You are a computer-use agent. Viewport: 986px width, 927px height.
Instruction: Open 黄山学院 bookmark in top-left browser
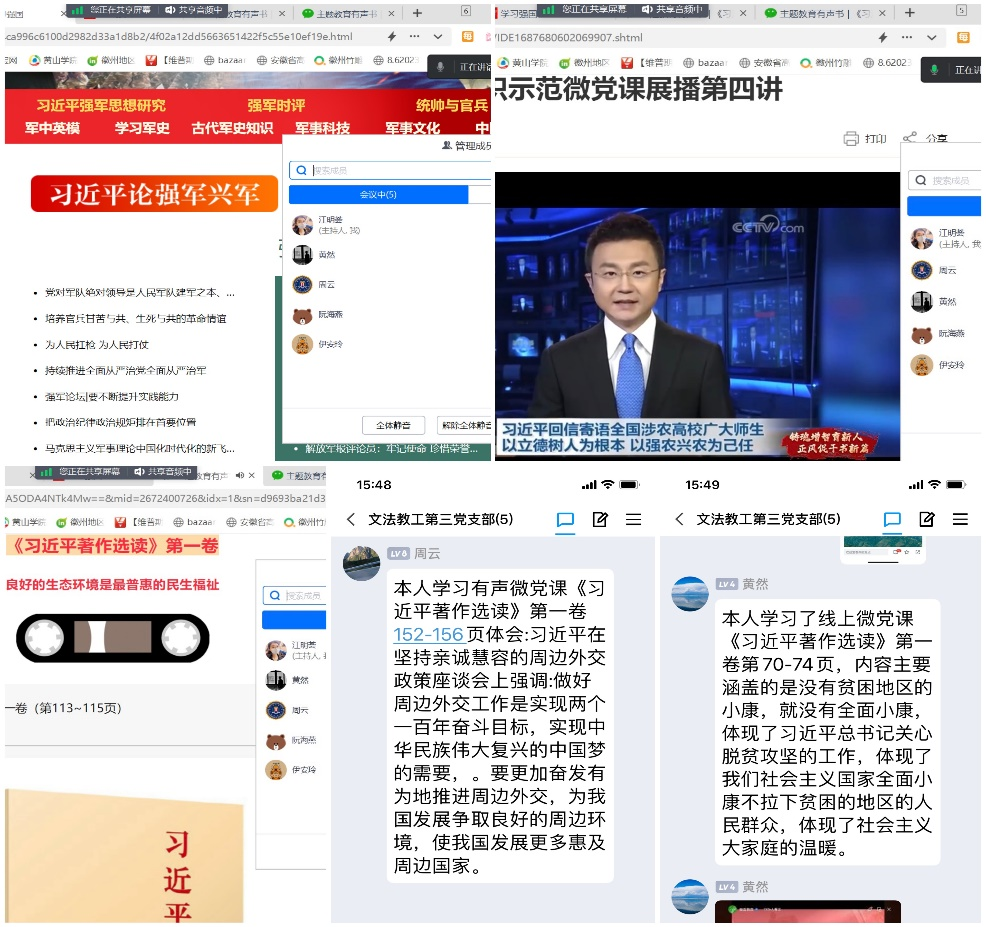pos(53,60)
